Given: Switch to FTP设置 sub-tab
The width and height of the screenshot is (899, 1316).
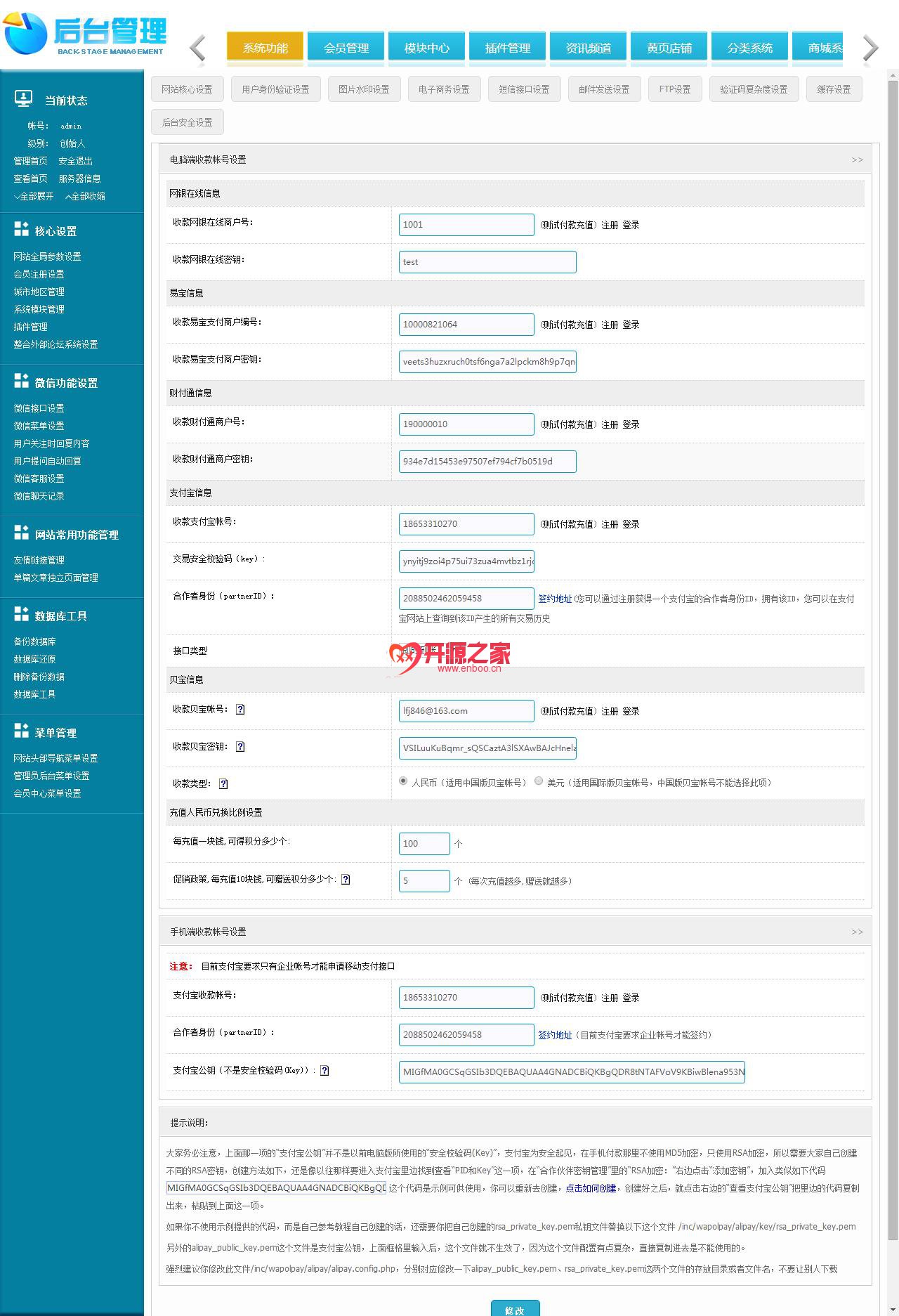Looking at the screenshot, I should (675, 89).
